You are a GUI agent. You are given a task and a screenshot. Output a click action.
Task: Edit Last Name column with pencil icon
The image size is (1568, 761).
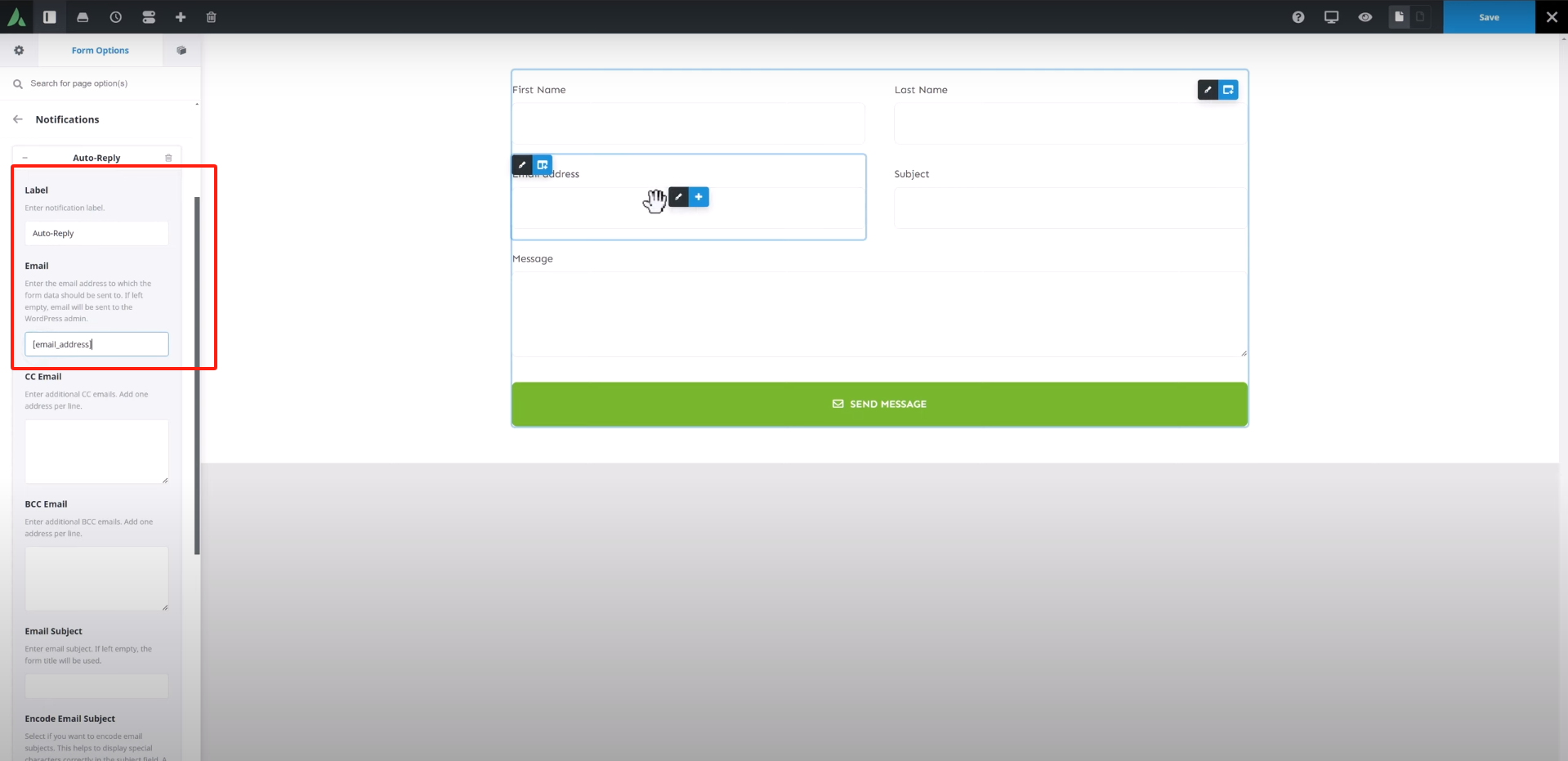pyautogui.click(x=1208, y=90)
